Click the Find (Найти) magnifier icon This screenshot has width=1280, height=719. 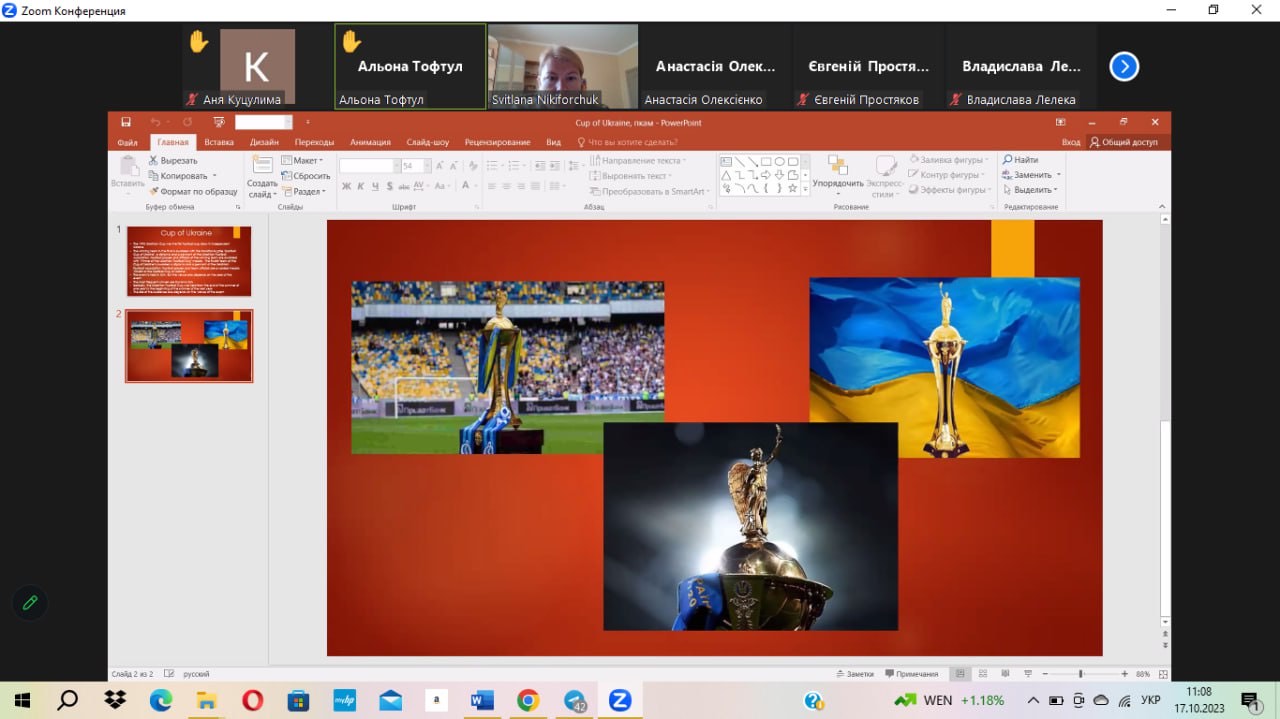[x=1007, y=160]
